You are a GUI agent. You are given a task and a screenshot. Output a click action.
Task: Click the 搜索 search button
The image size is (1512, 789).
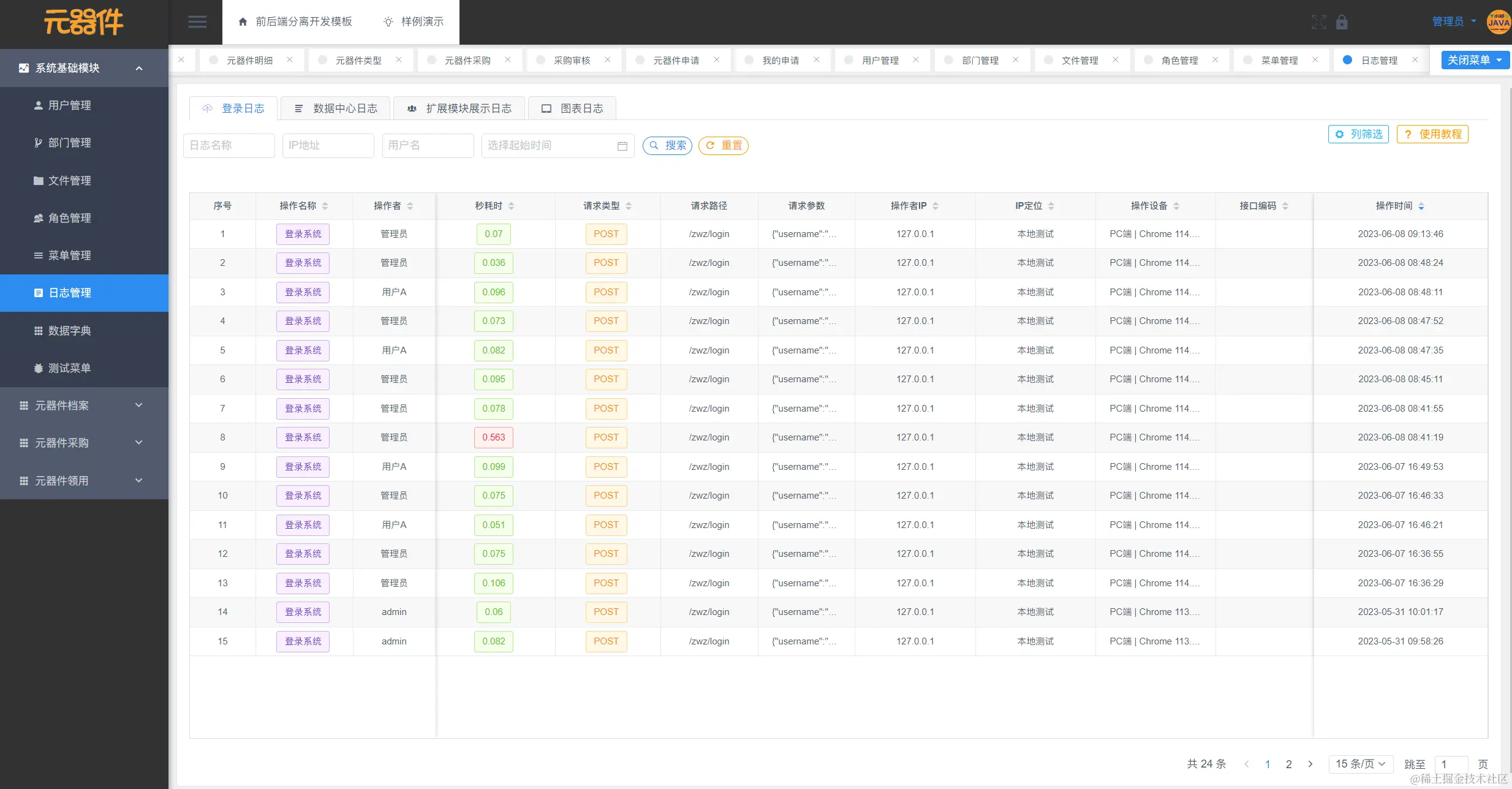click(667, 146)
